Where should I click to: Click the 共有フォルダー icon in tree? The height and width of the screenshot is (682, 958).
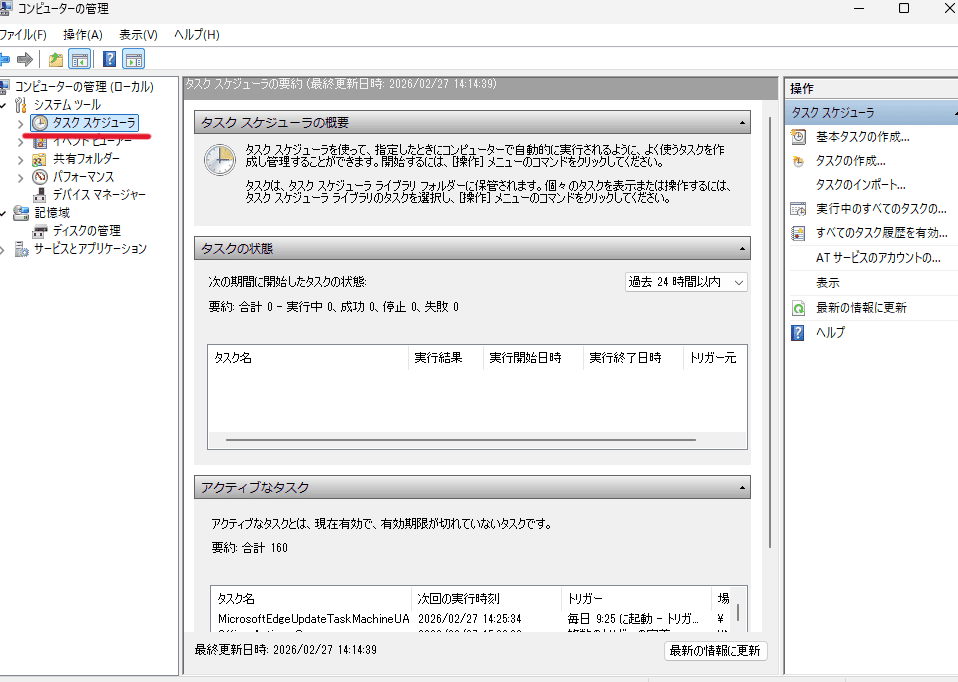tap(39, 160)
